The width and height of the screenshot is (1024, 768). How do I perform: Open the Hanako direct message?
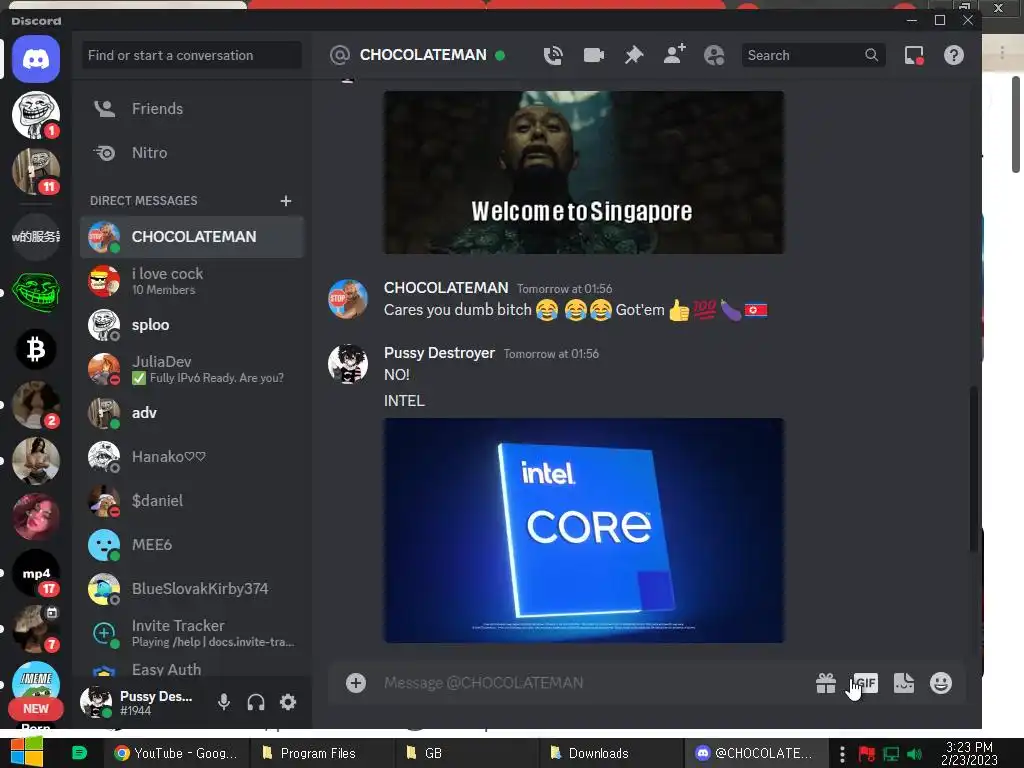point(192,456)
